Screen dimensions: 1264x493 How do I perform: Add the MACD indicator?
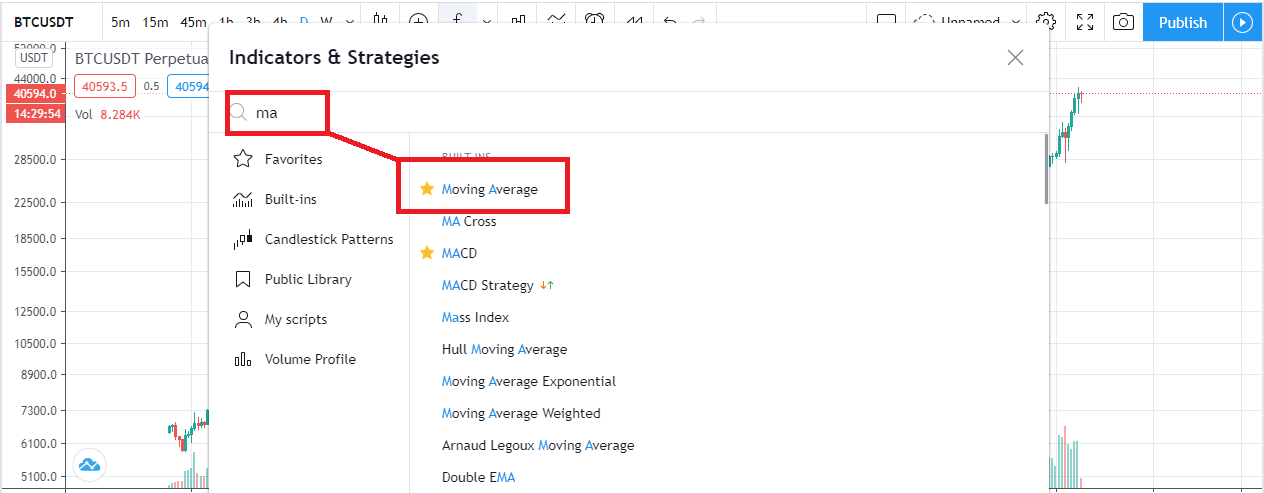point(459,253)
